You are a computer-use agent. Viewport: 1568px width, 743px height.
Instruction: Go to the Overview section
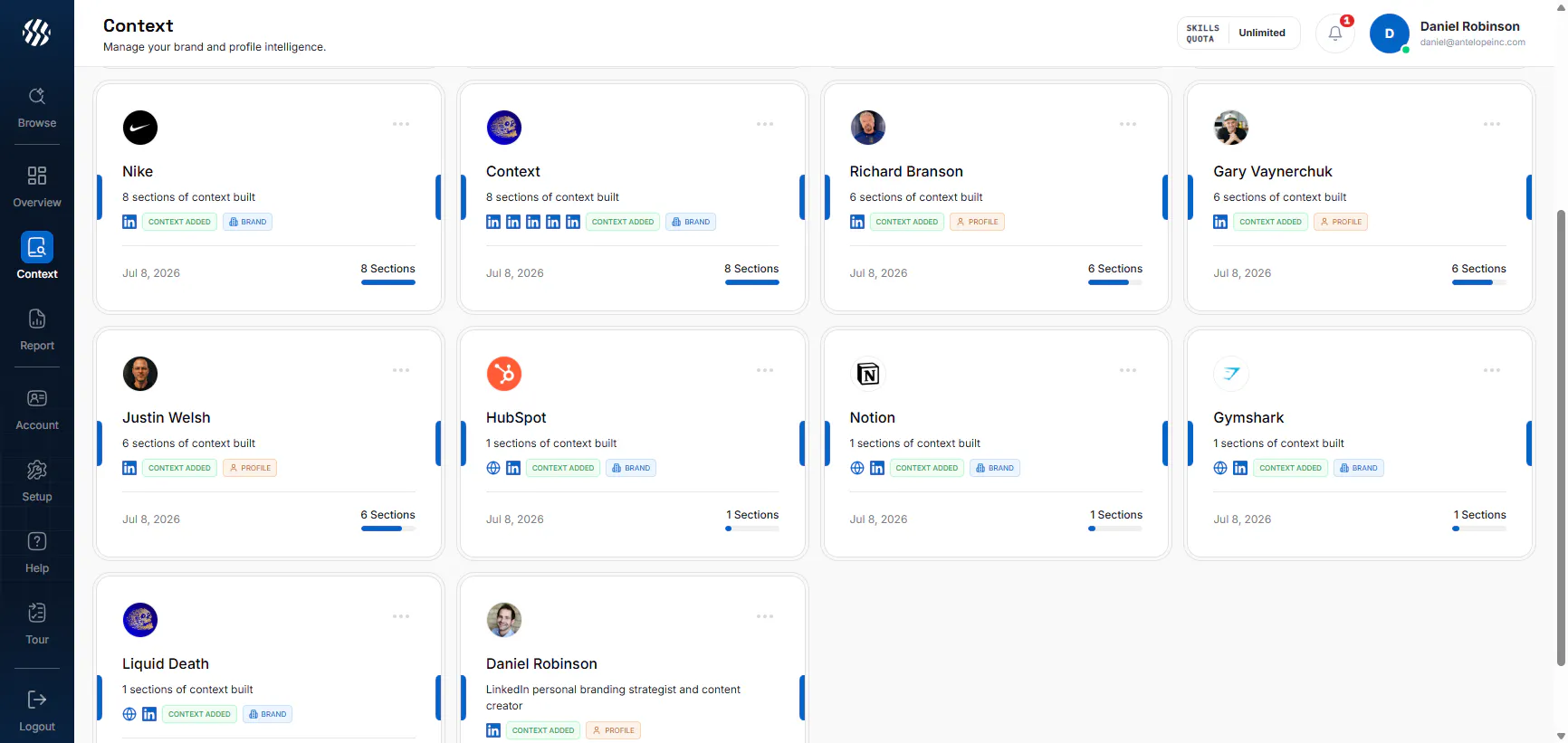37,187
